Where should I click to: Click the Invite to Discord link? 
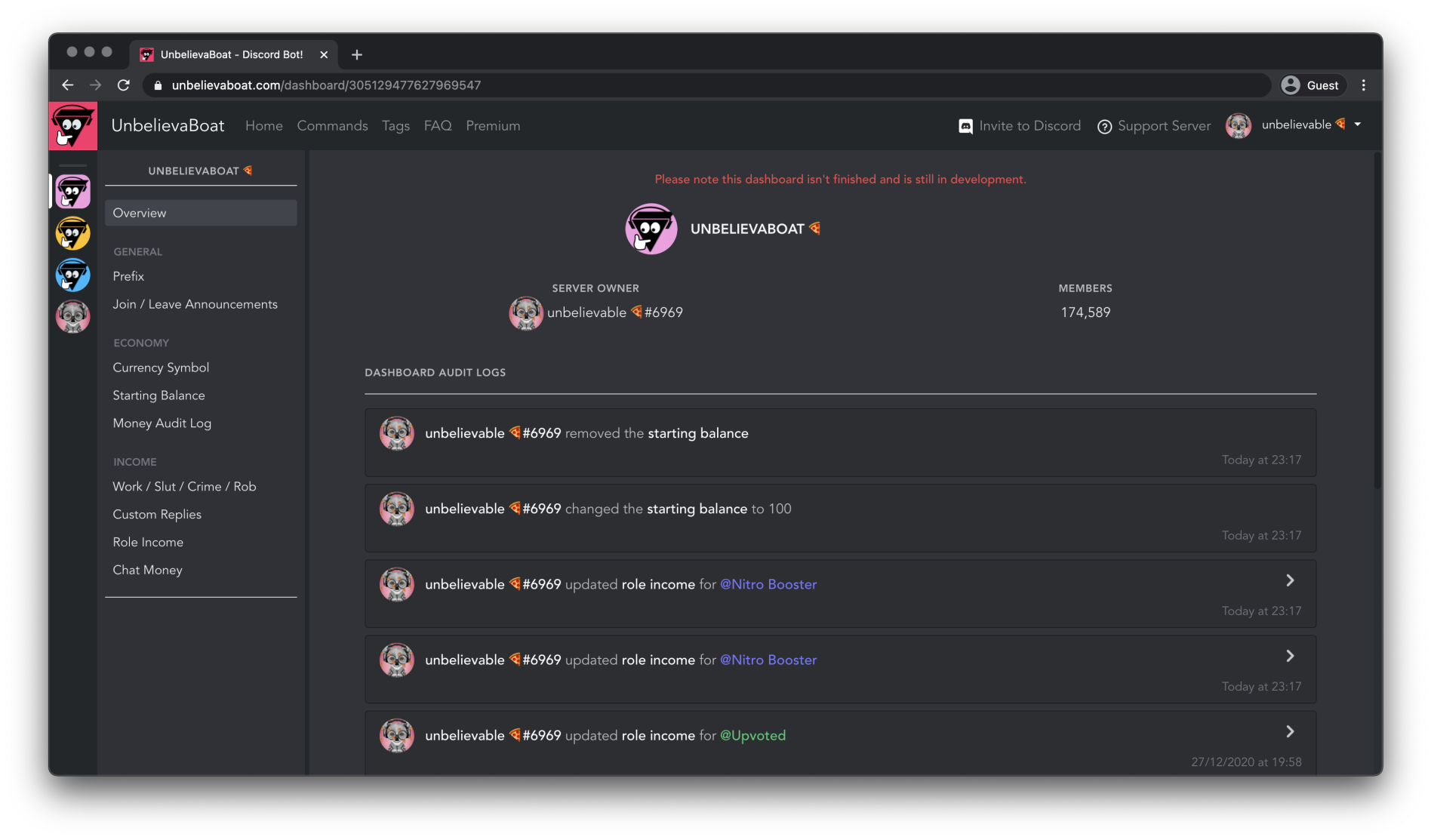[x=1020, y=126]
